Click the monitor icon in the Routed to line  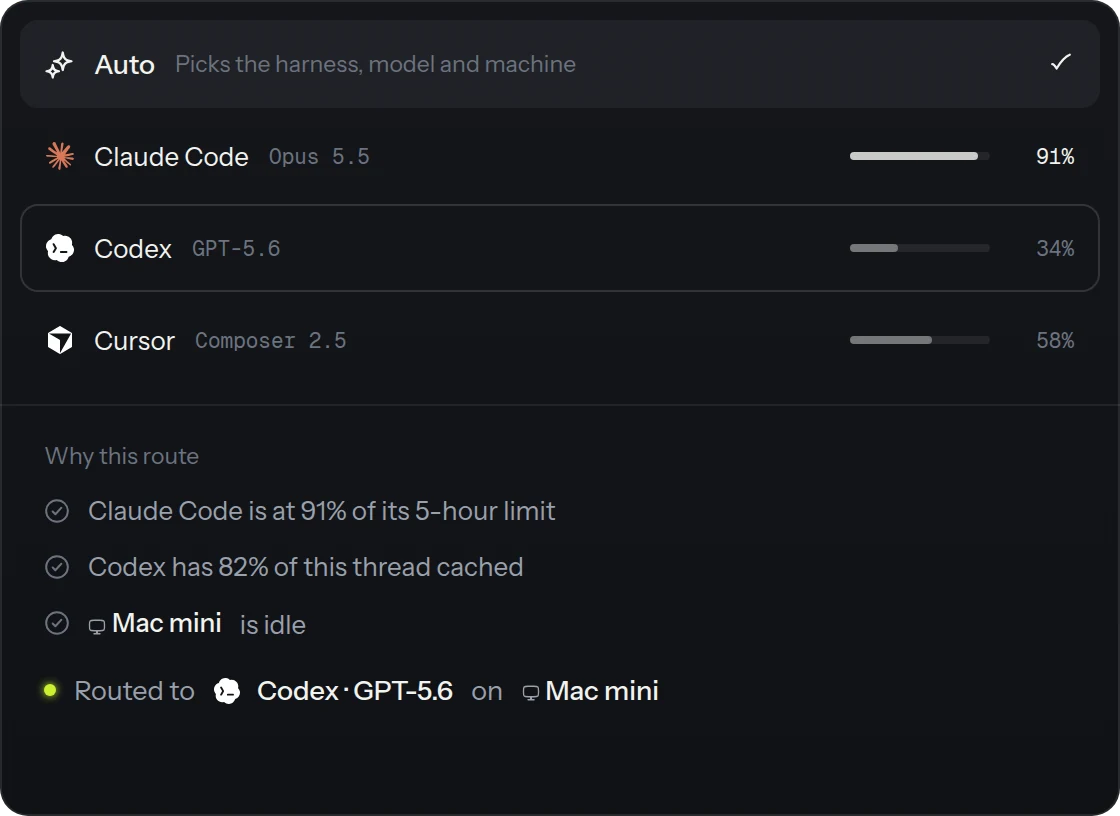[x=531, y=693]
